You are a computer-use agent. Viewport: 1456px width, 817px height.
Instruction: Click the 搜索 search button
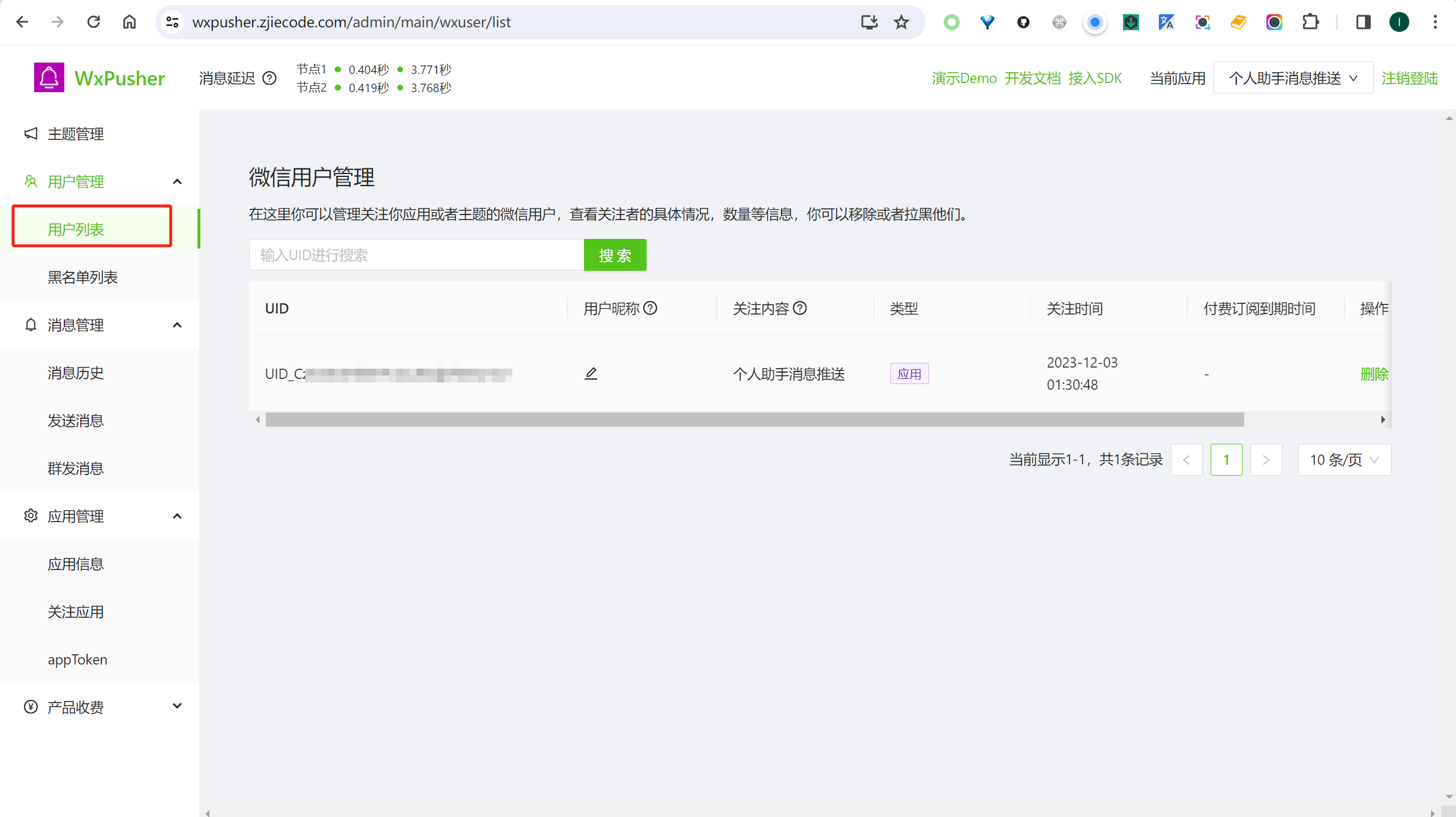(614, 255)
